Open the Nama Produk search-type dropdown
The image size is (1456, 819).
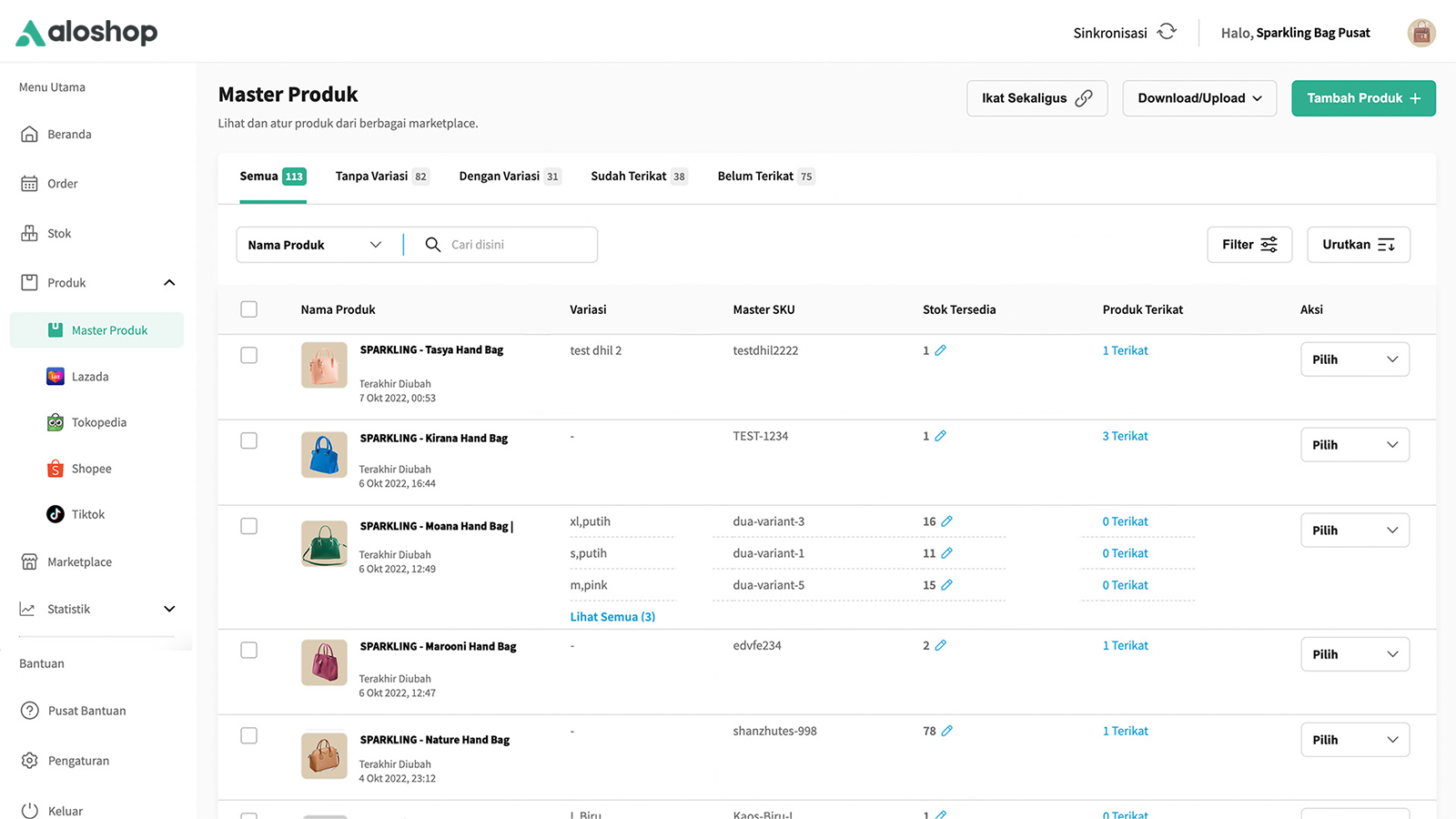point(315,245)
